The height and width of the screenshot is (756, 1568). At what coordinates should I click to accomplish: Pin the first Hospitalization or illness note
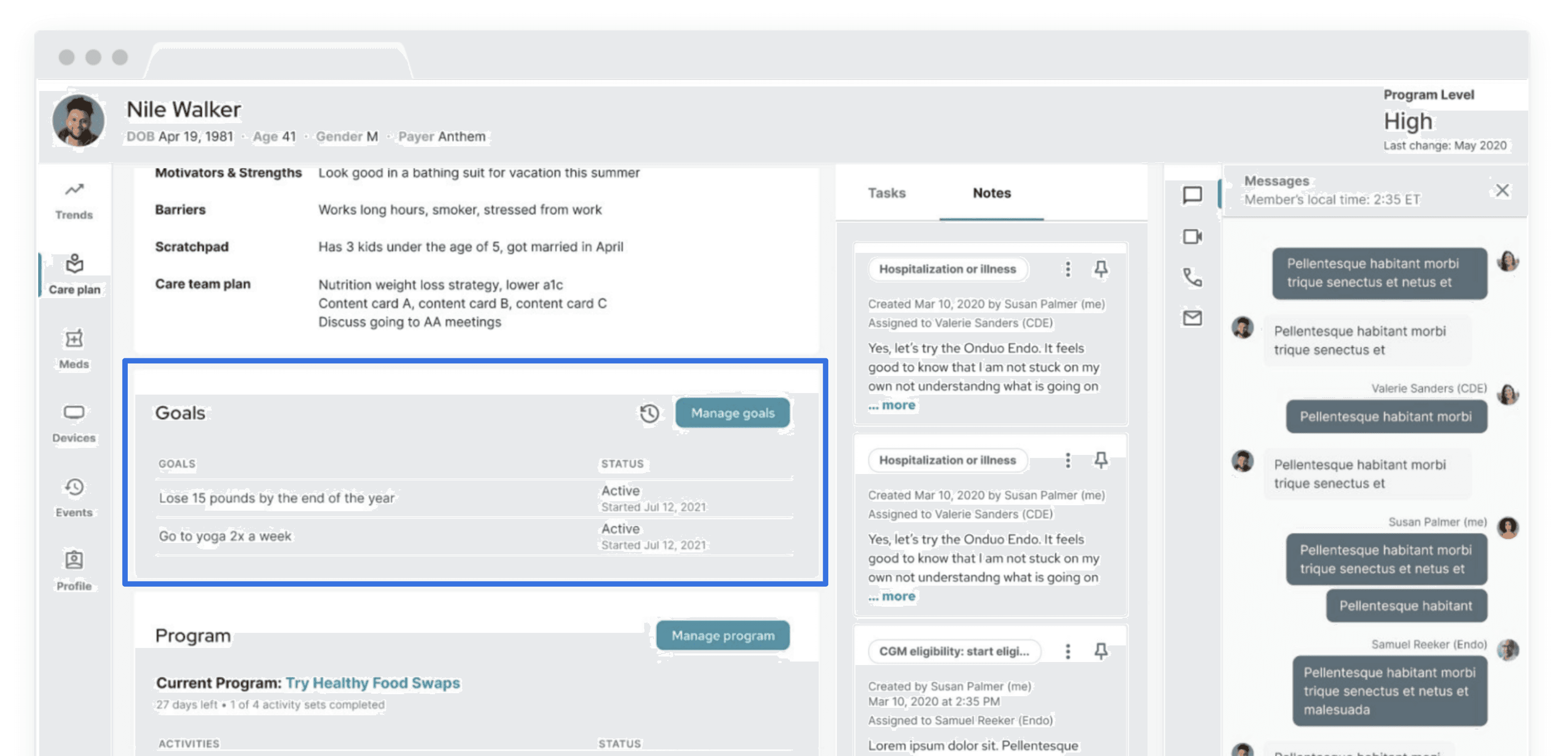point(1100,269)
